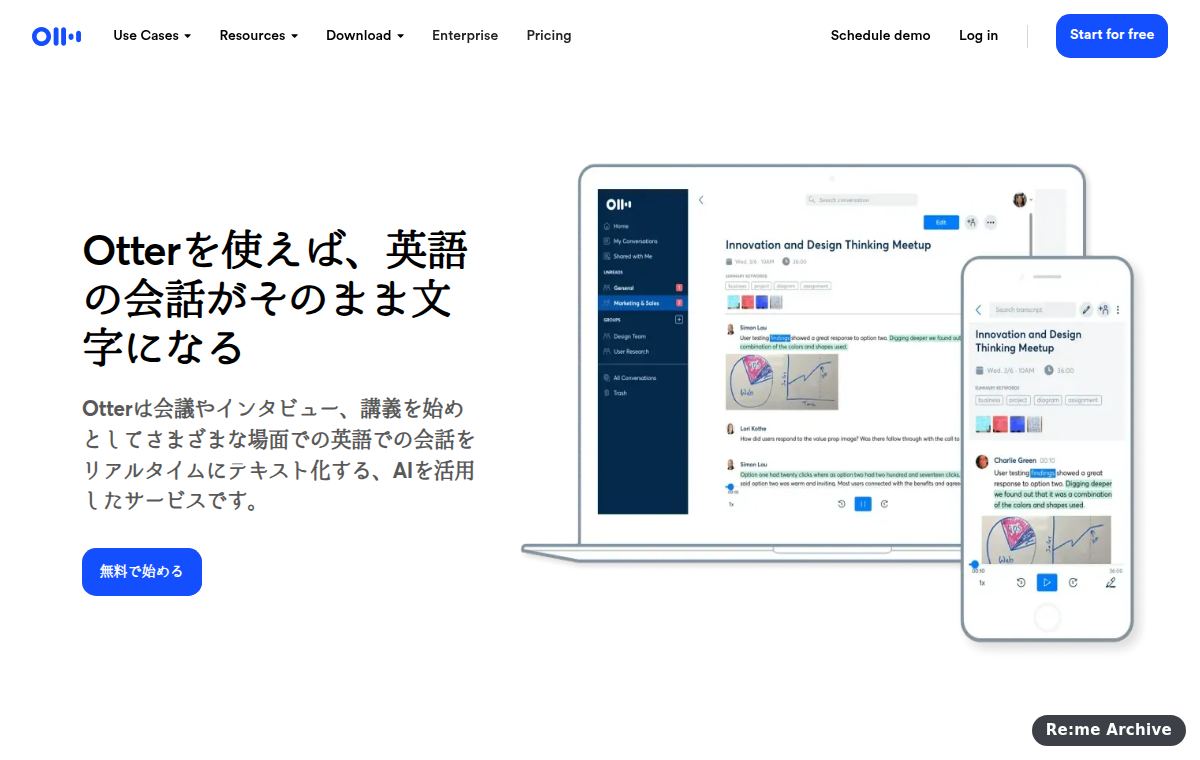
Task: Click the calendar date icon on phone
Action: [980, 370]
